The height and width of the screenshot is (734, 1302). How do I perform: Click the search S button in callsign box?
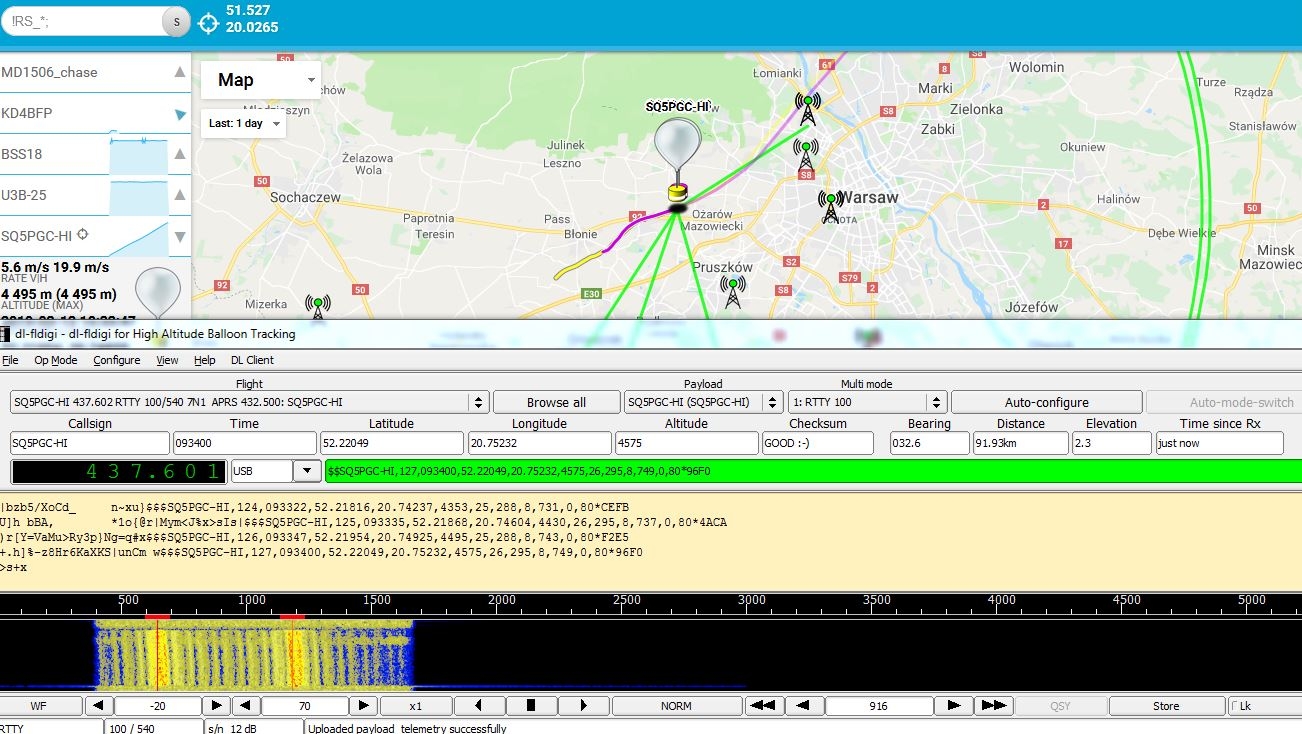pos(176,22)
